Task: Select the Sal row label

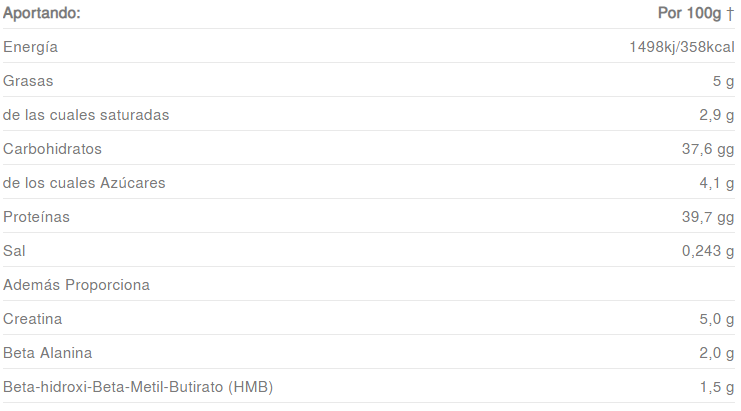Action: pyautogui.click(x=14, y=251)
